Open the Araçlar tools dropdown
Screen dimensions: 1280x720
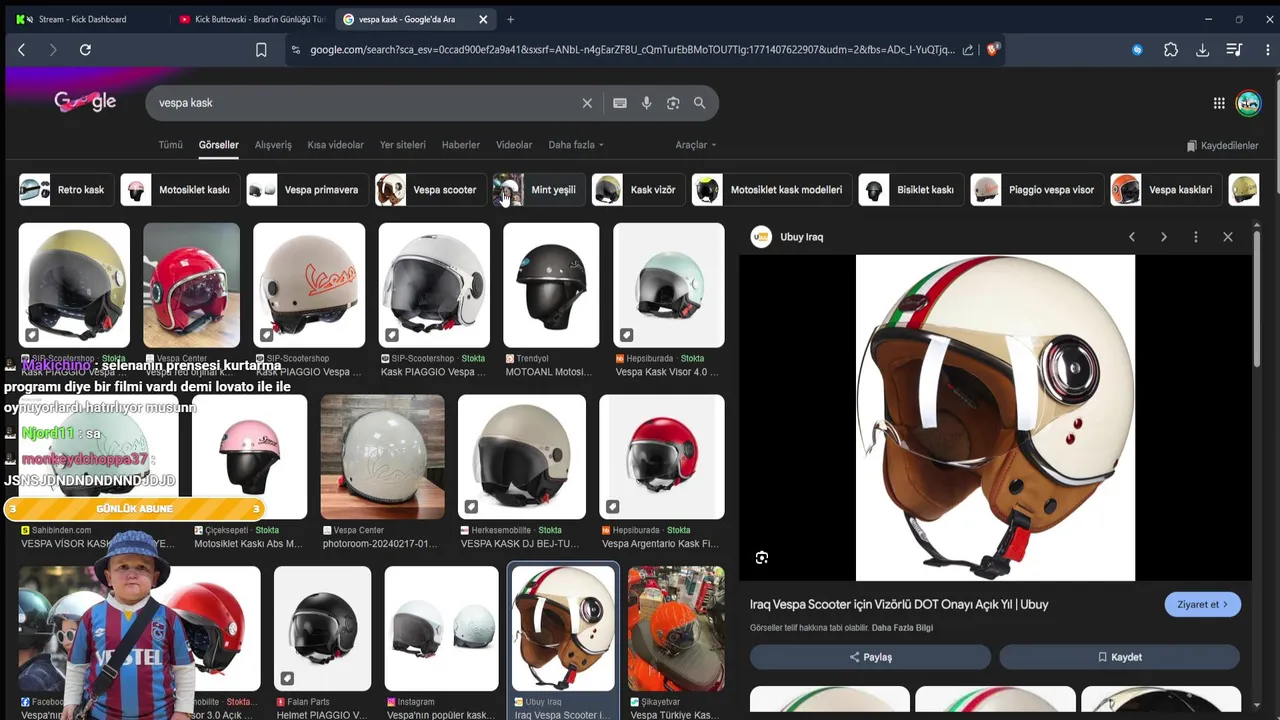pos(696,145)
